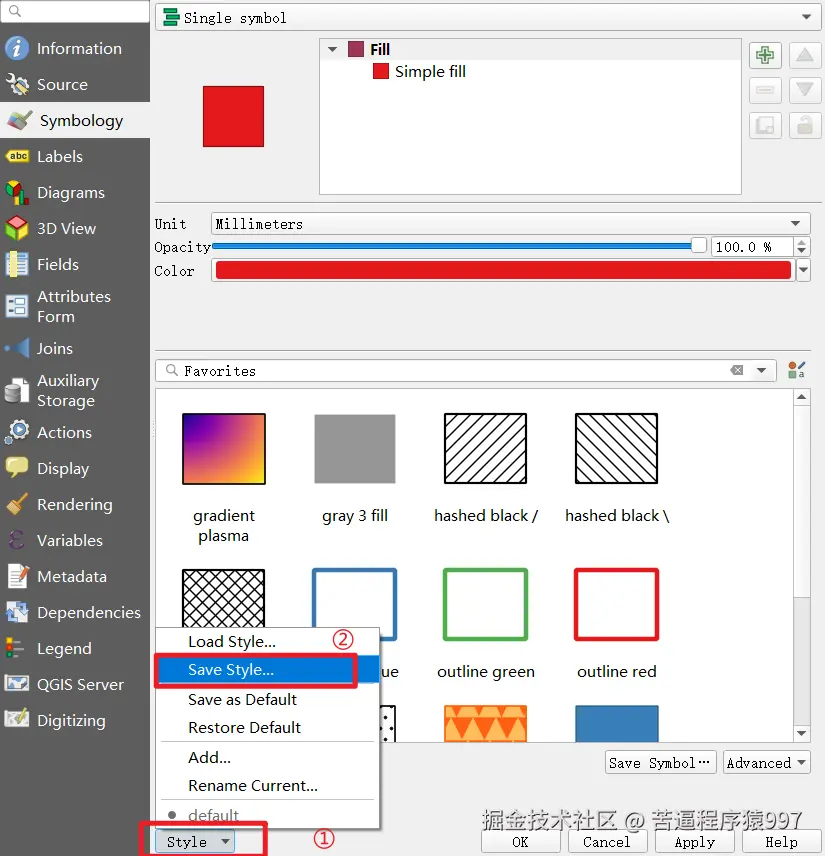Click the sidebar search box
The width and height of the screenshot is (825, 856).
75,11
